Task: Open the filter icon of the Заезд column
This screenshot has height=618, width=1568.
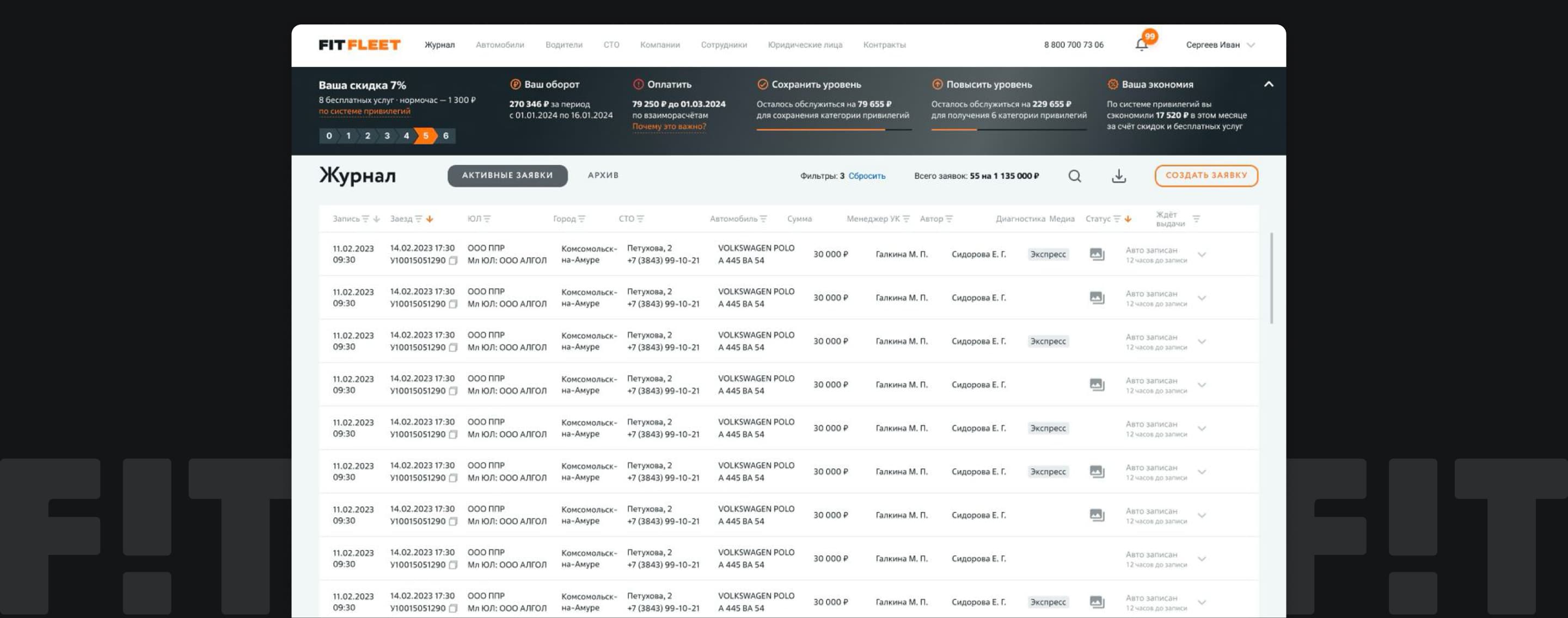Action: click(x=418, y=219)
